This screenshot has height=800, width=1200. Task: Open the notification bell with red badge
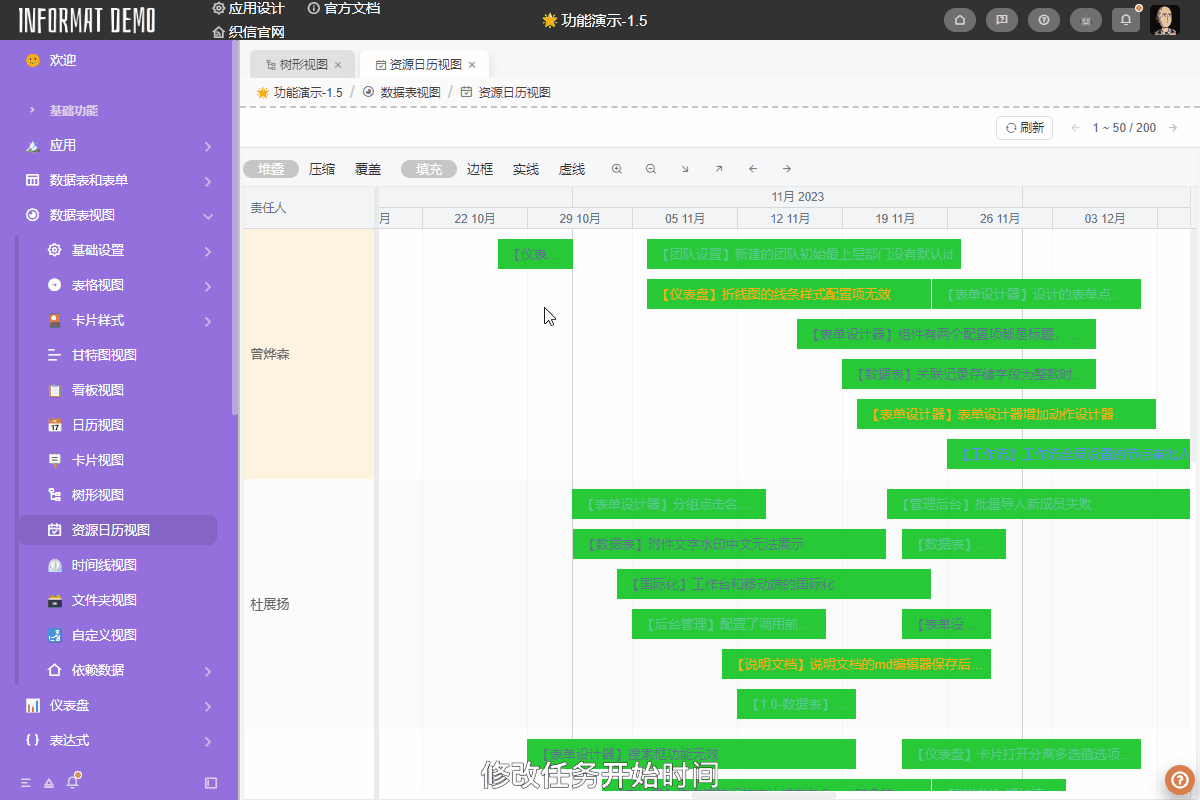click(1125, 19)
